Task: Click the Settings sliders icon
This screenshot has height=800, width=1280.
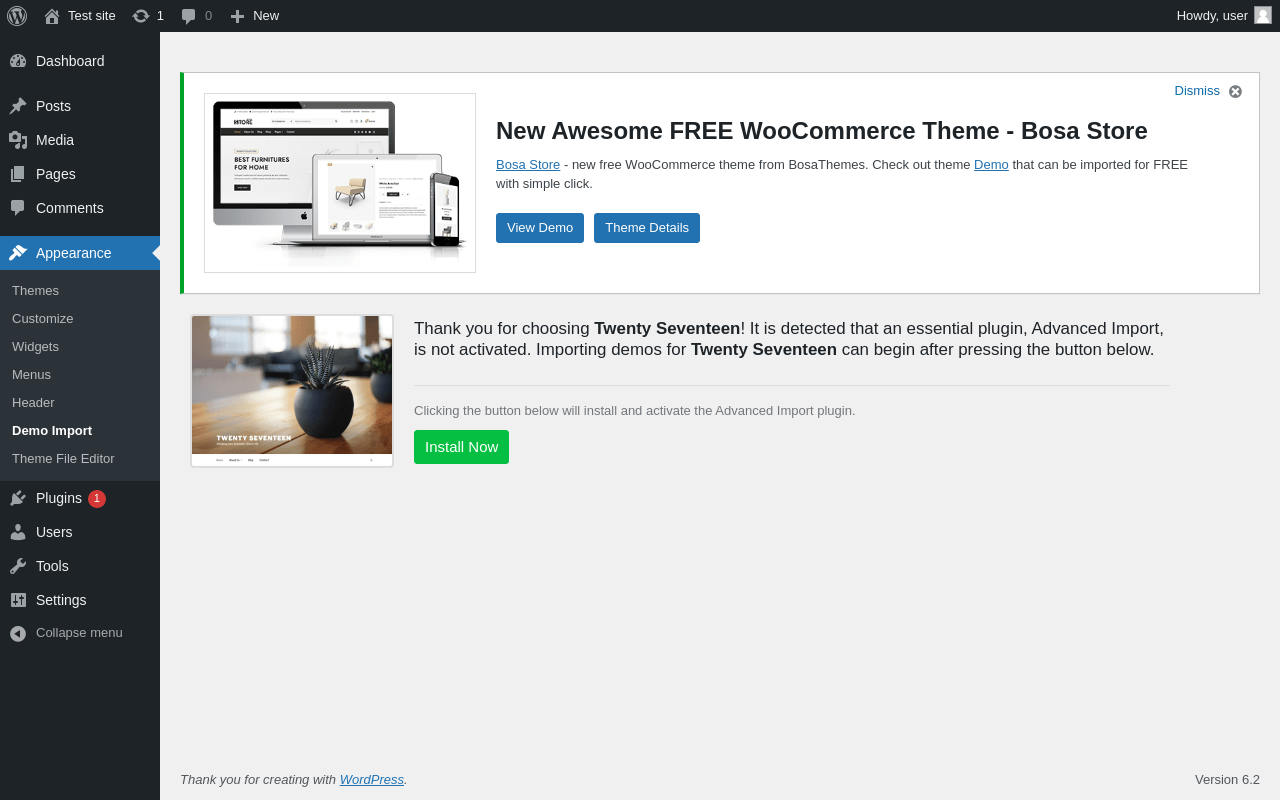Action: pyautogui.click(x=18, y=600)
